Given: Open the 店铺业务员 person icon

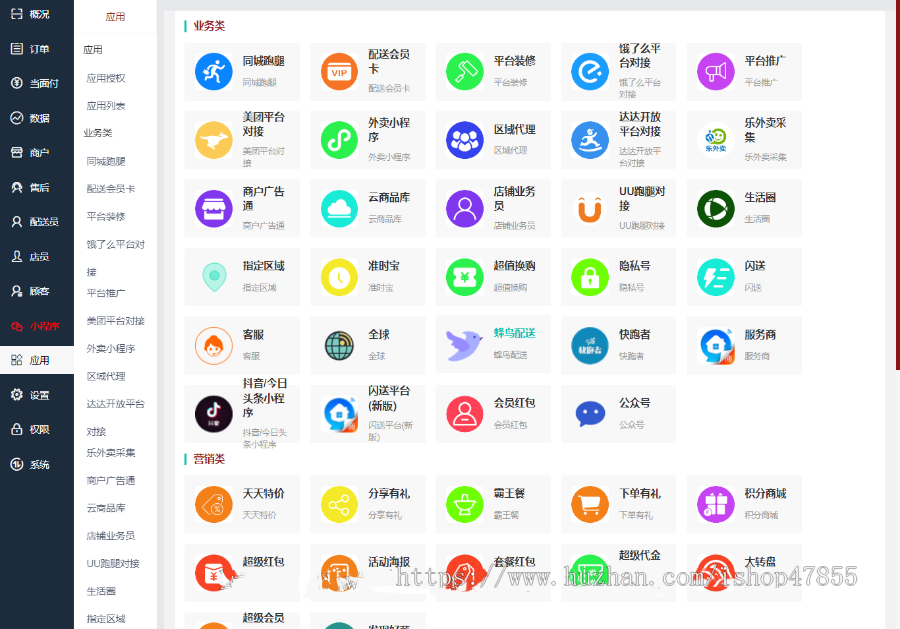Looking at the screenshot, I should pos(464,209).
